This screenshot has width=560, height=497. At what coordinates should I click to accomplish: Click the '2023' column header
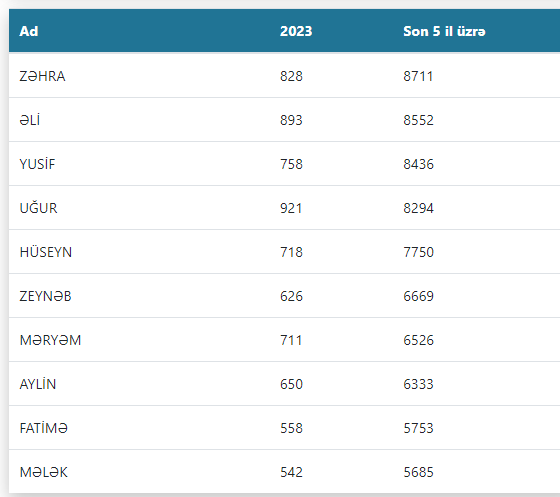[296, 31]
